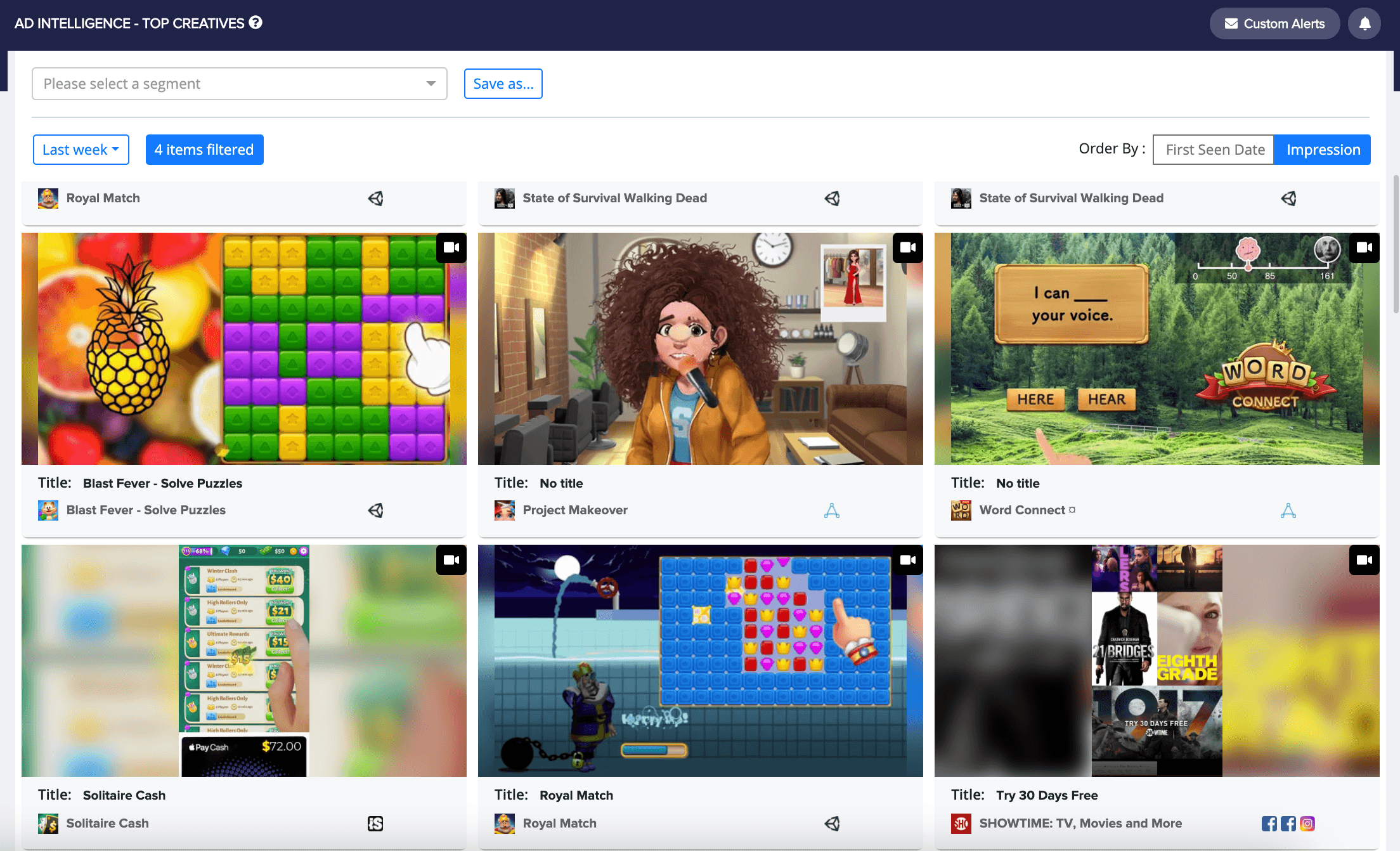
Task: Open the Project Makeover creative thumbnail
Action: click(x=701, y=349)
